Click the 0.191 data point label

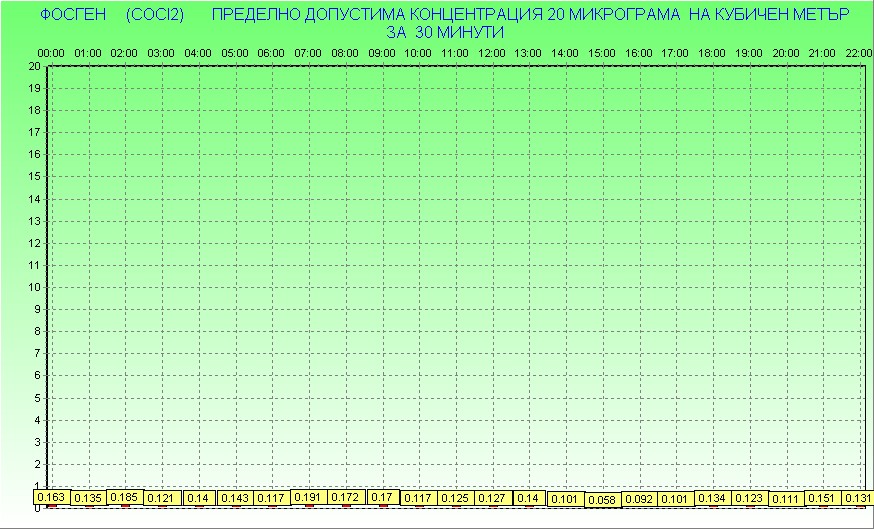pos(308,496)
